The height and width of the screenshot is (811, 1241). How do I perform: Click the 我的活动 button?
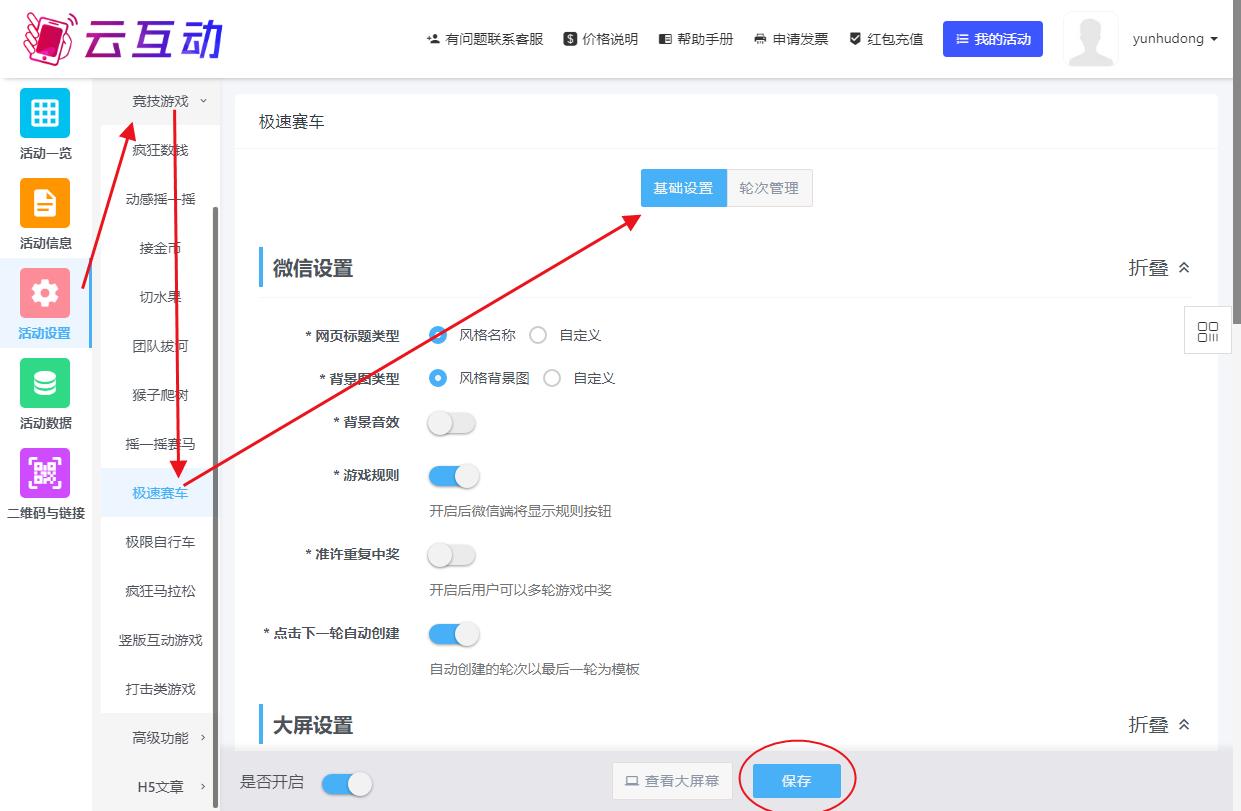pos(992,39)
